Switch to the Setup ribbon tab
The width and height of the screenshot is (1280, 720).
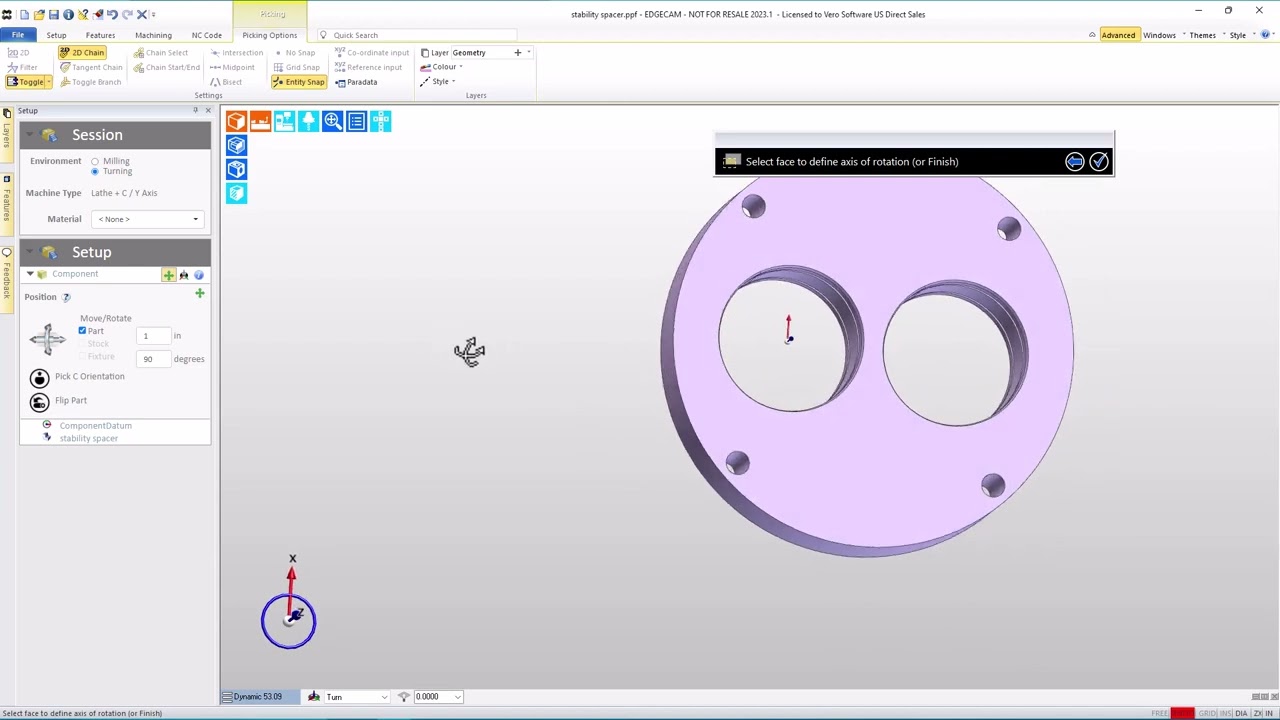(x=56, y=35)
